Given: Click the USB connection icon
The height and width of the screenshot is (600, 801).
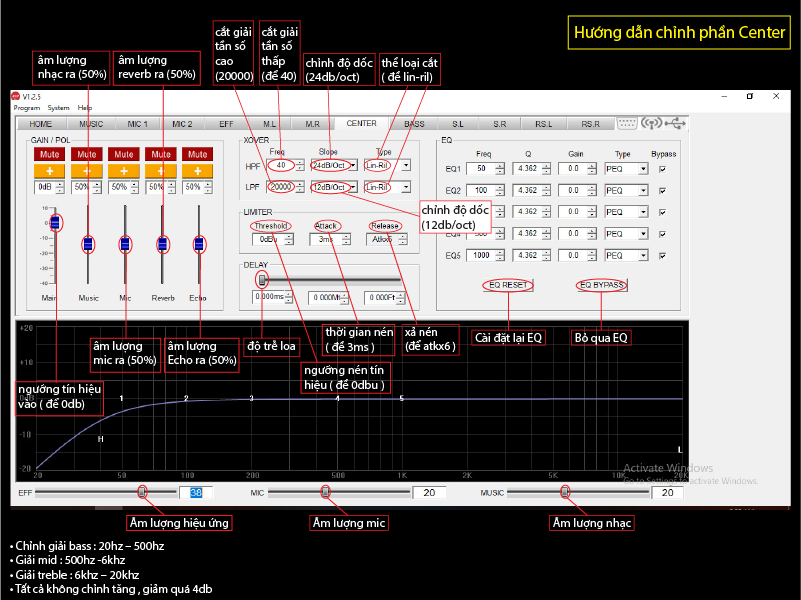Looking at the screenshot, I should click(676, 123).
